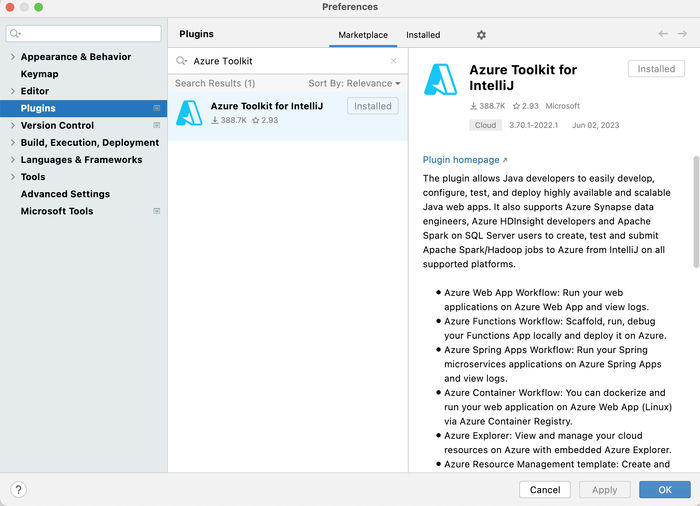Focus the settings search field

(x=83, y=33)
